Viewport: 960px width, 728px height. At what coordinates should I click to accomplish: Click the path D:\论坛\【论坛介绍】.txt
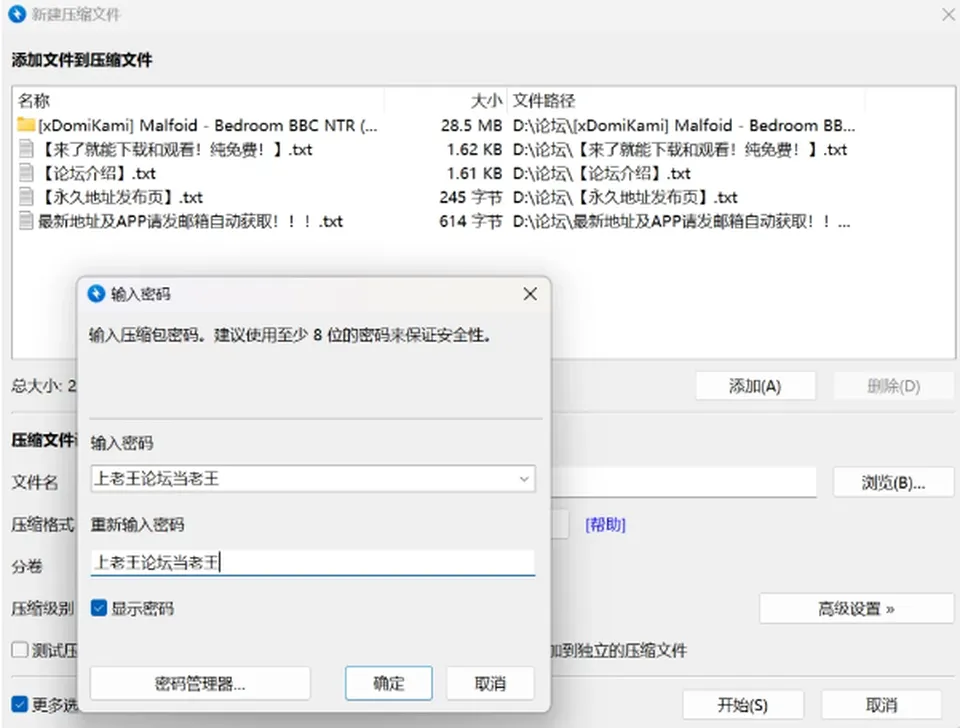(602, 173)
